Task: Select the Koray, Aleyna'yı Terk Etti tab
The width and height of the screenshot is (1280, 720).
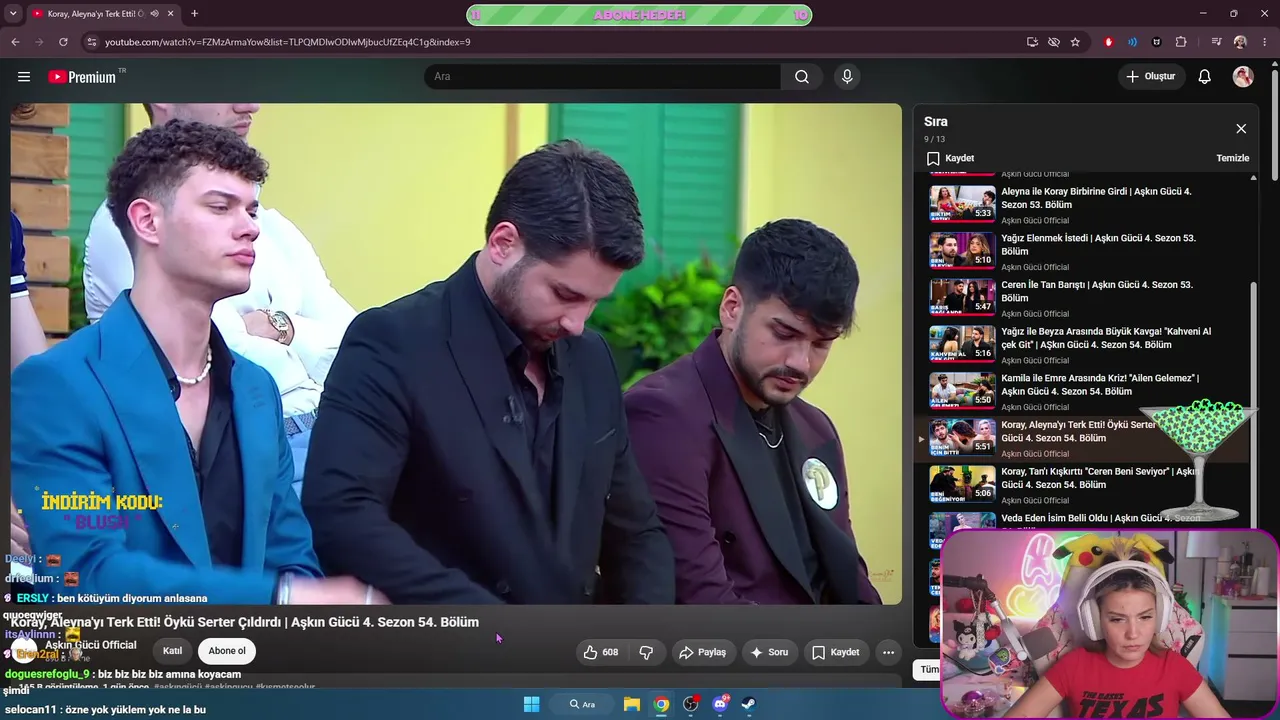Action: (95, 14)
